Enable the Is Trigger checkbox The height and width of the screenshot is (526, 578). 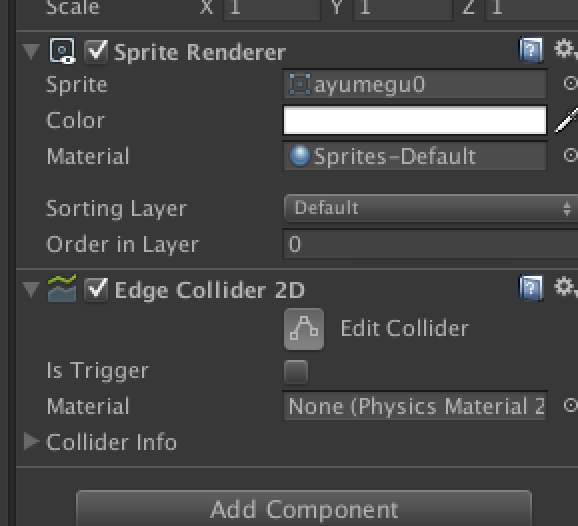point(296,372)
